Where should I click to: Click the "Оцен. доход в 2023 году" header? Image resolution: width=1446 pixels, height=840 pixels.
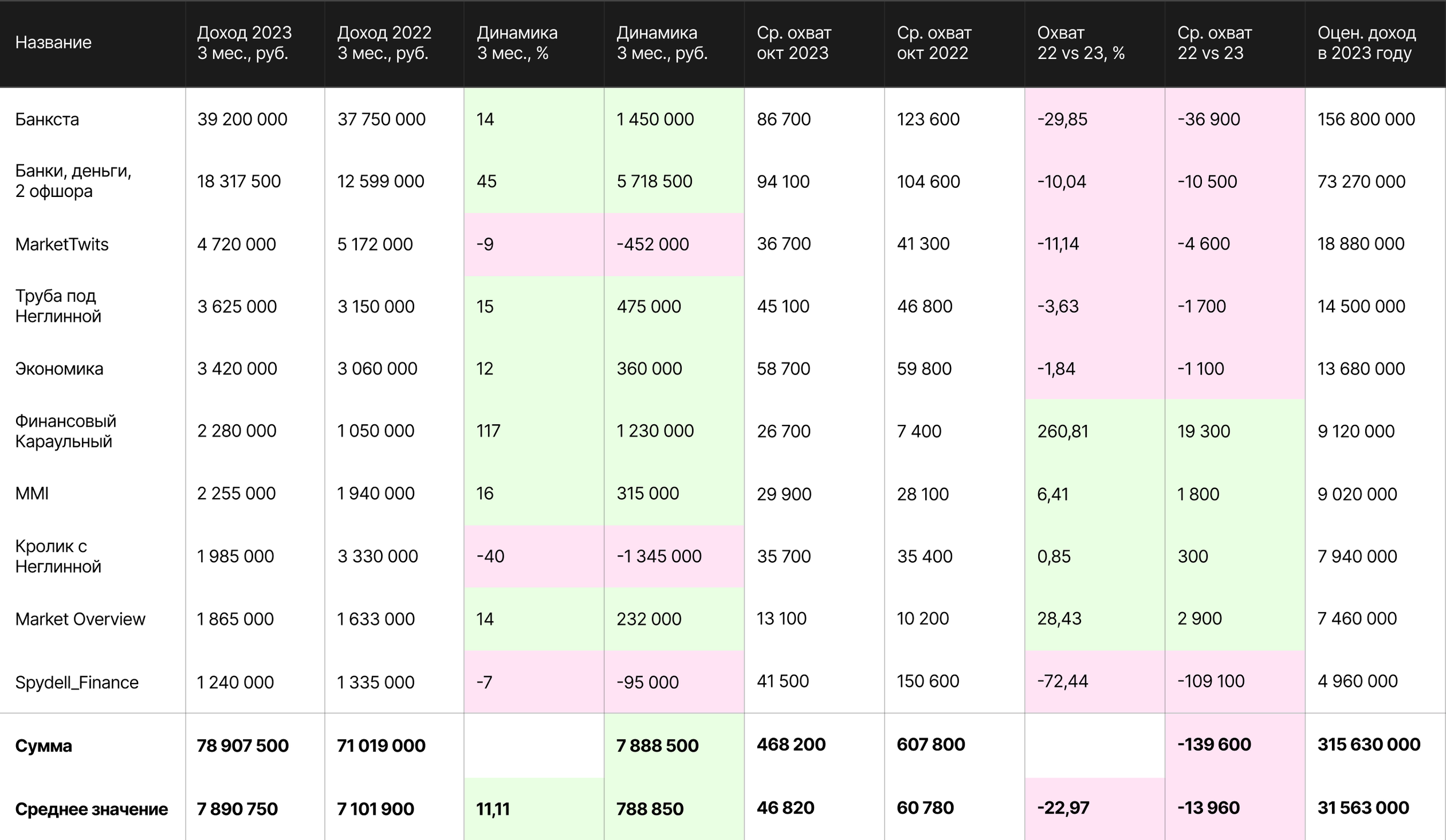tap(1366, 42)
